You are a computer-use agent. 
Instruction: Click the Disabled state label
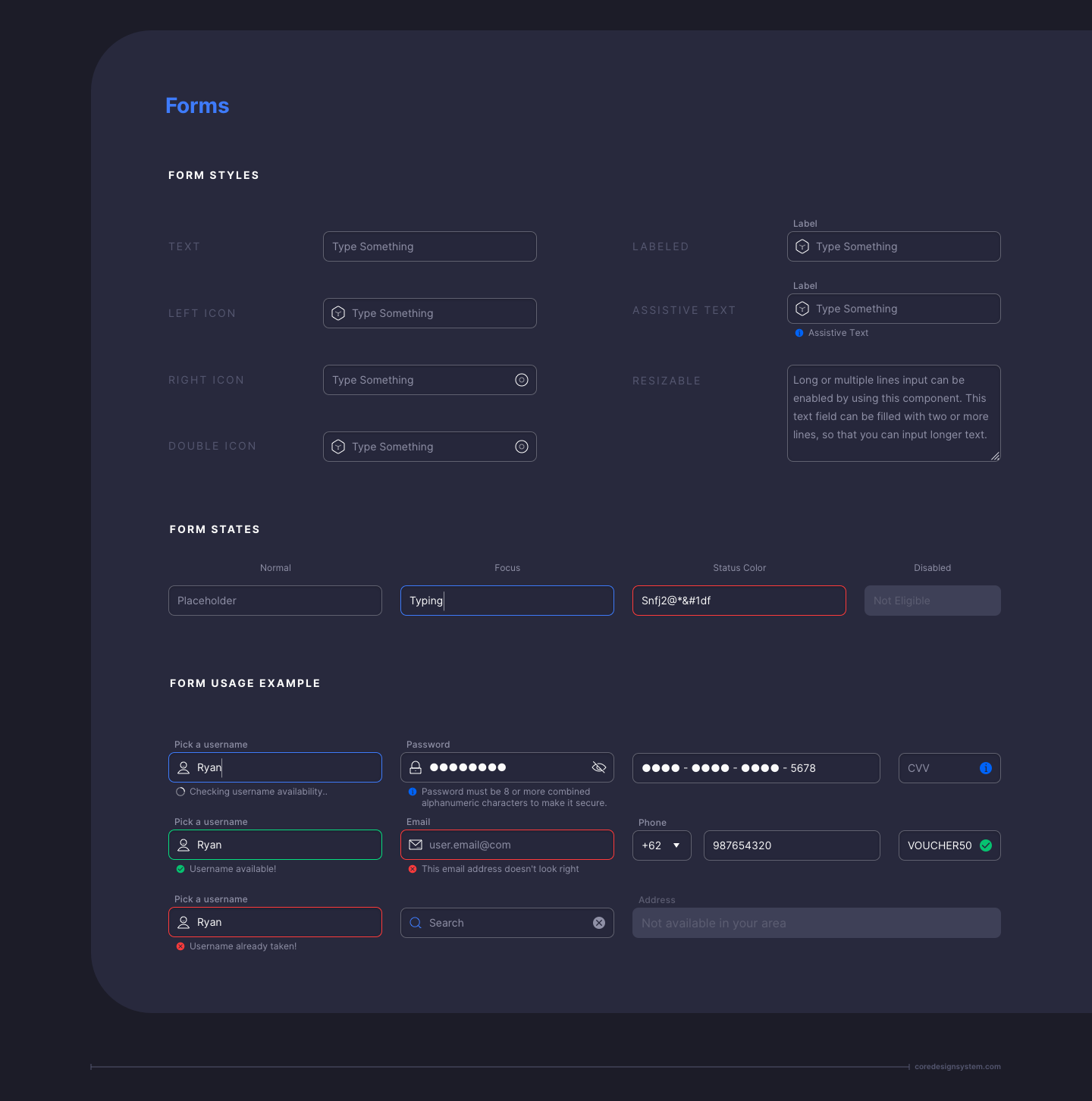(x=933, y=568)
